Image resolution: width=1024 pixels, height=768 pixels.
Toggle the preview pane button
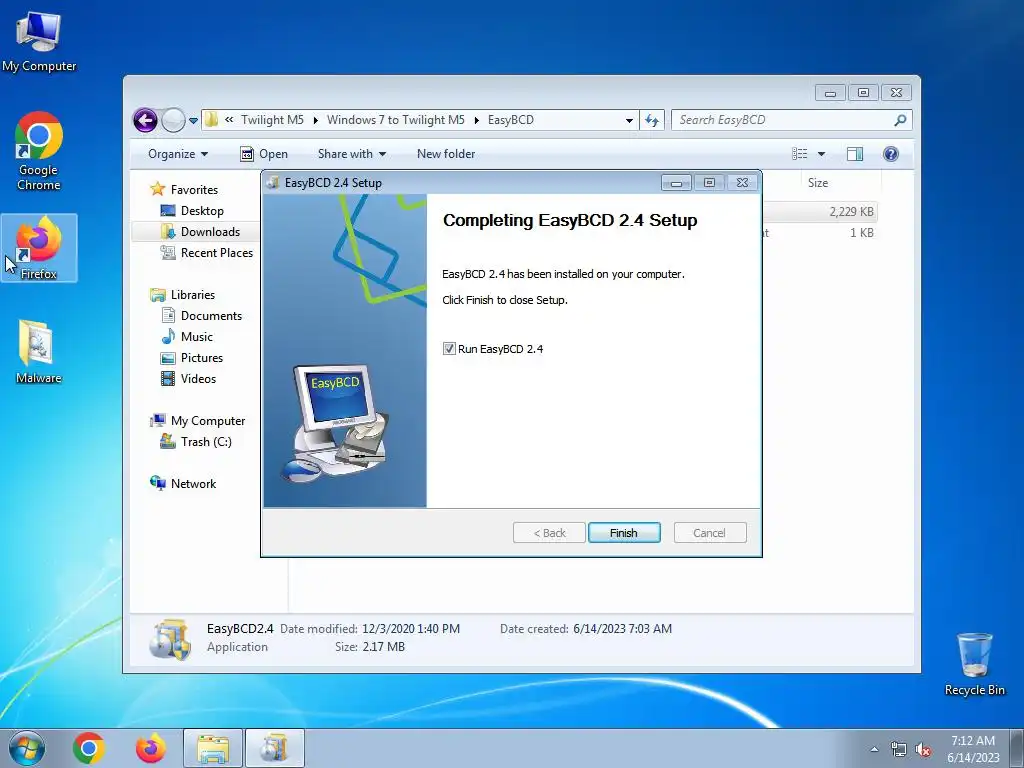pos(855,154)
